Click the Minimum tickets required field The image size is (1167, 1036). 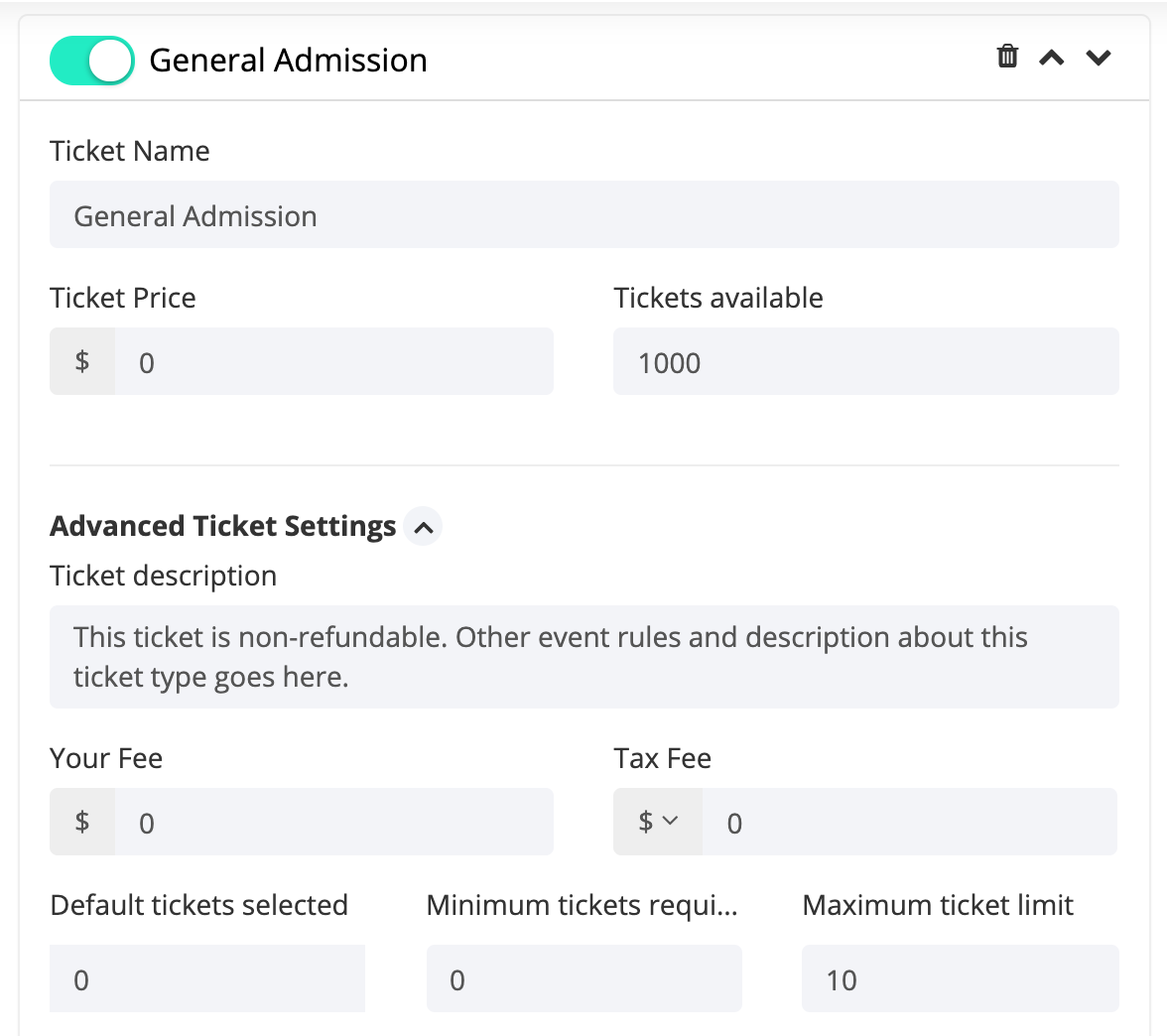pyautogui.click(x=583, y=978)
